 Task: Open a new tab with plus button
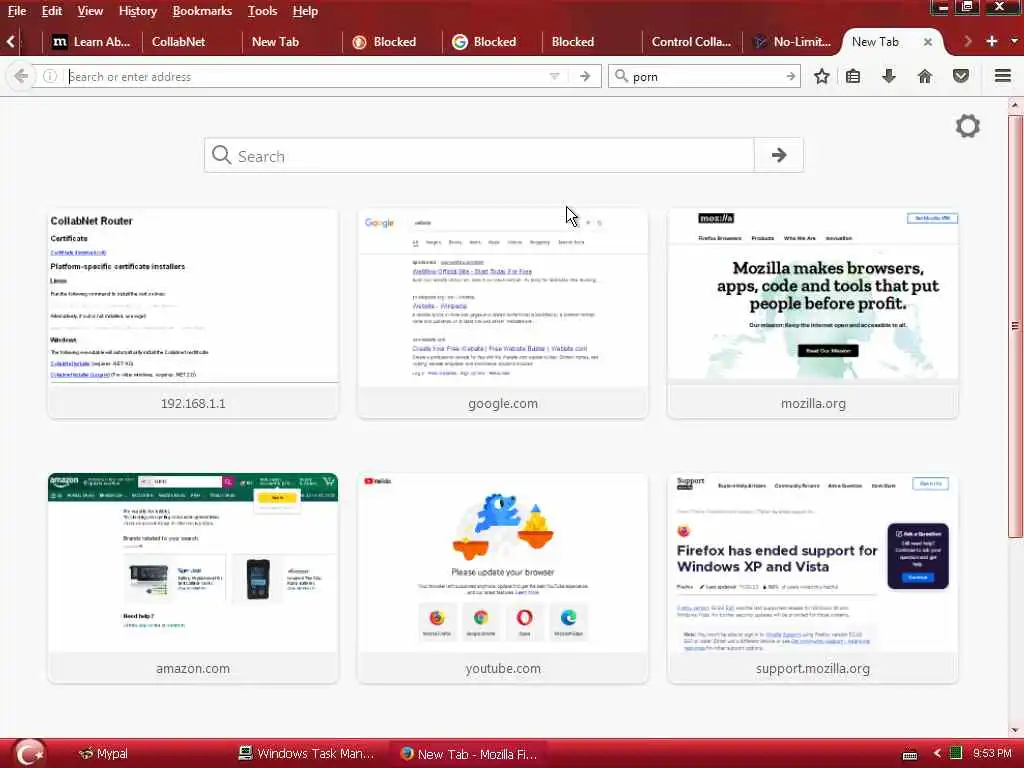[991, 41]
